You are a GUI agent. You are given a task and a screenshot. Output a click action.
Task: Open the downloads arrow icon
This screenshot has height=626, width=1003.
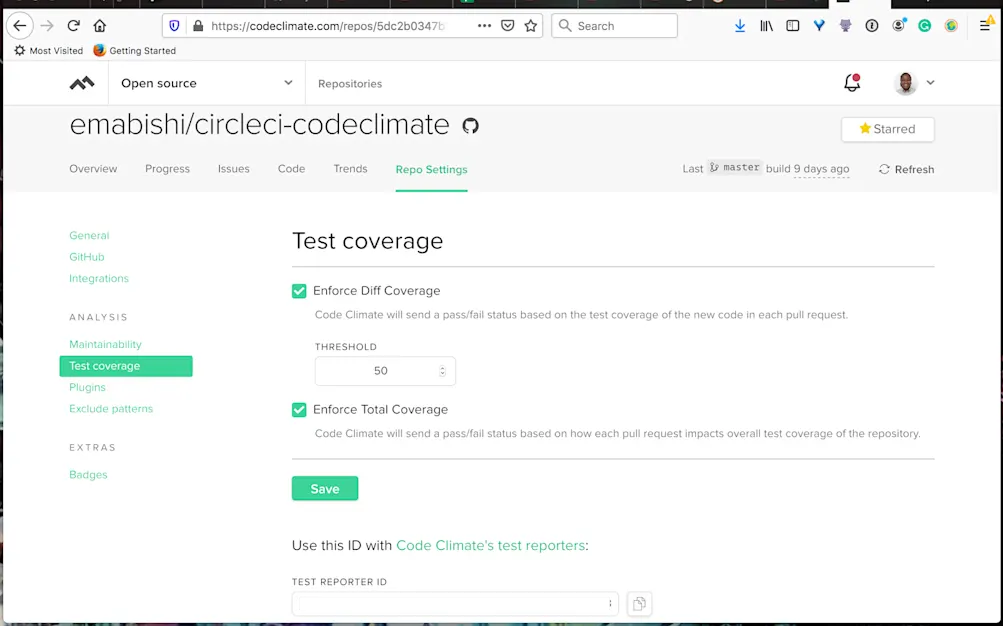pos(740,26)
